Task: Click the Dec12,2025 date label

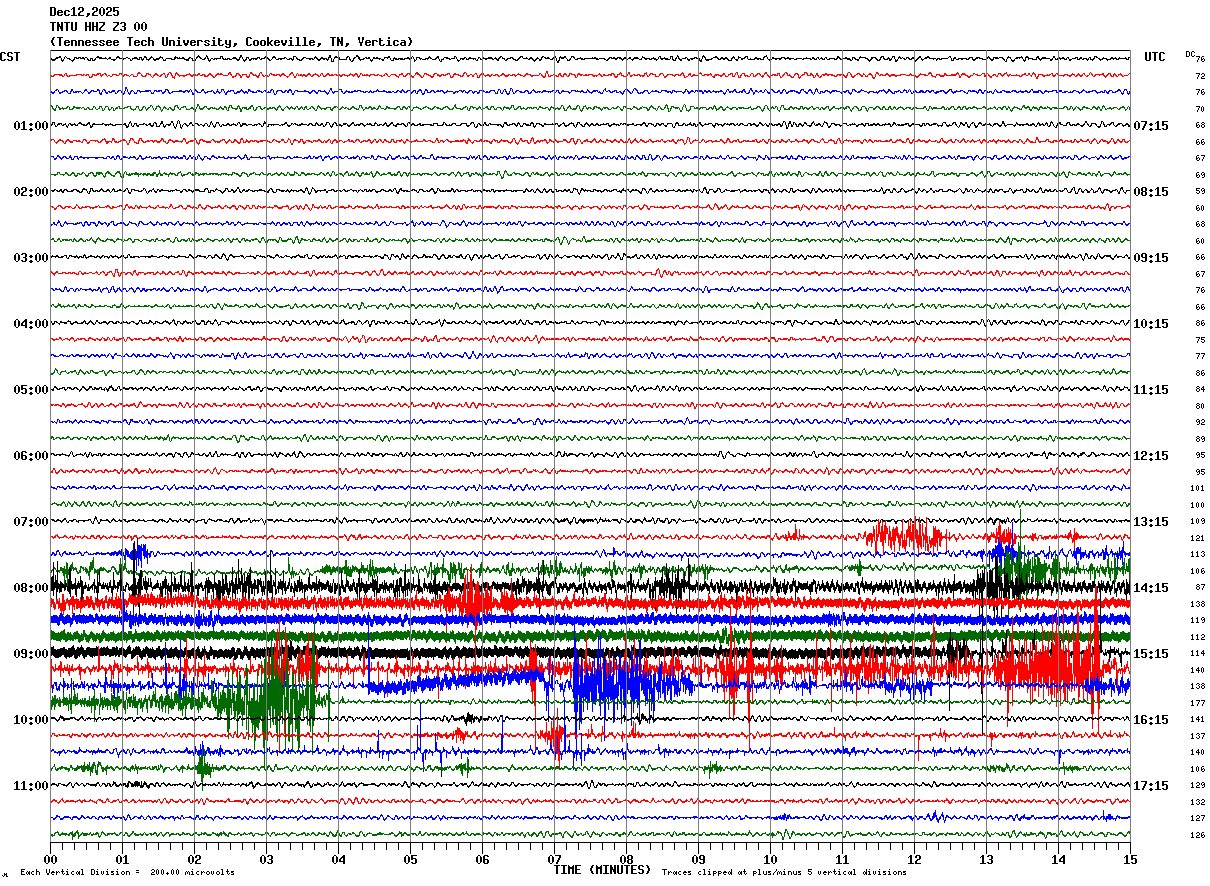Action: tap(84, 12)
